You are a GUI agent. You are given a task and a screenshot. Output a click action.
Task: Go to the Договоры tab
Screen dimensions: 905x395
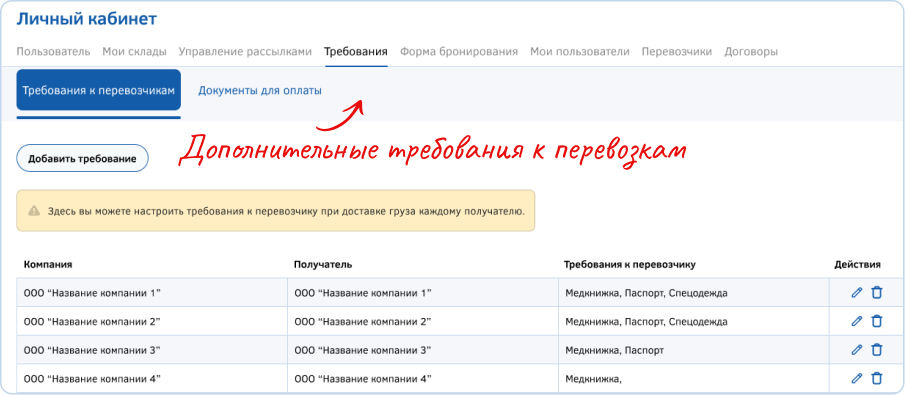(751, 52)
